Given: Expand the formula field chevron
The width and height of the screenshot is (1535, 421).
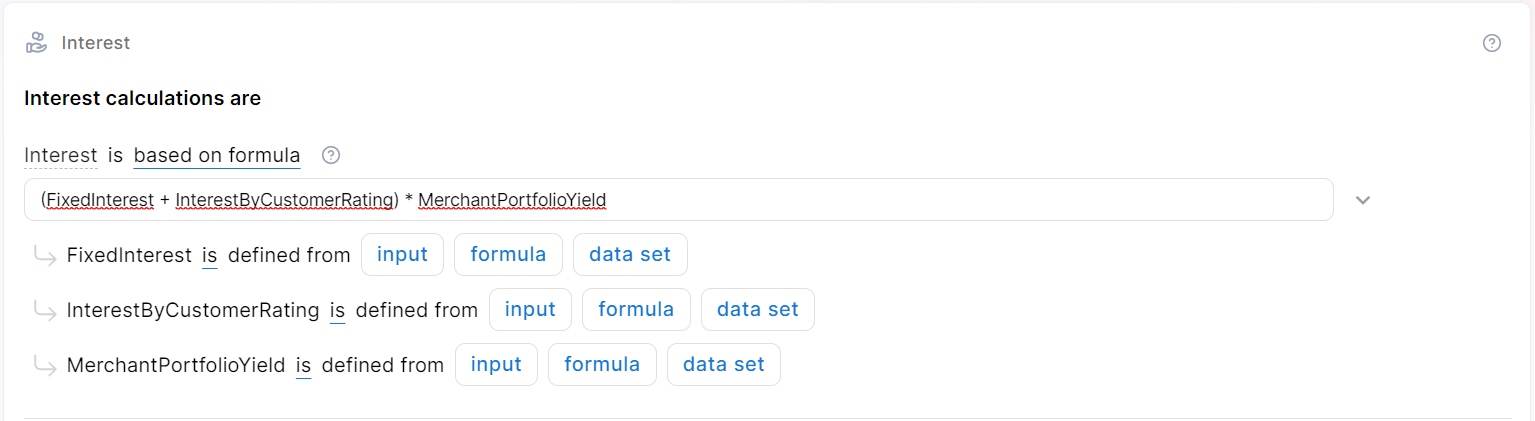Looking at the screenshot, I should pos(1362,200).
